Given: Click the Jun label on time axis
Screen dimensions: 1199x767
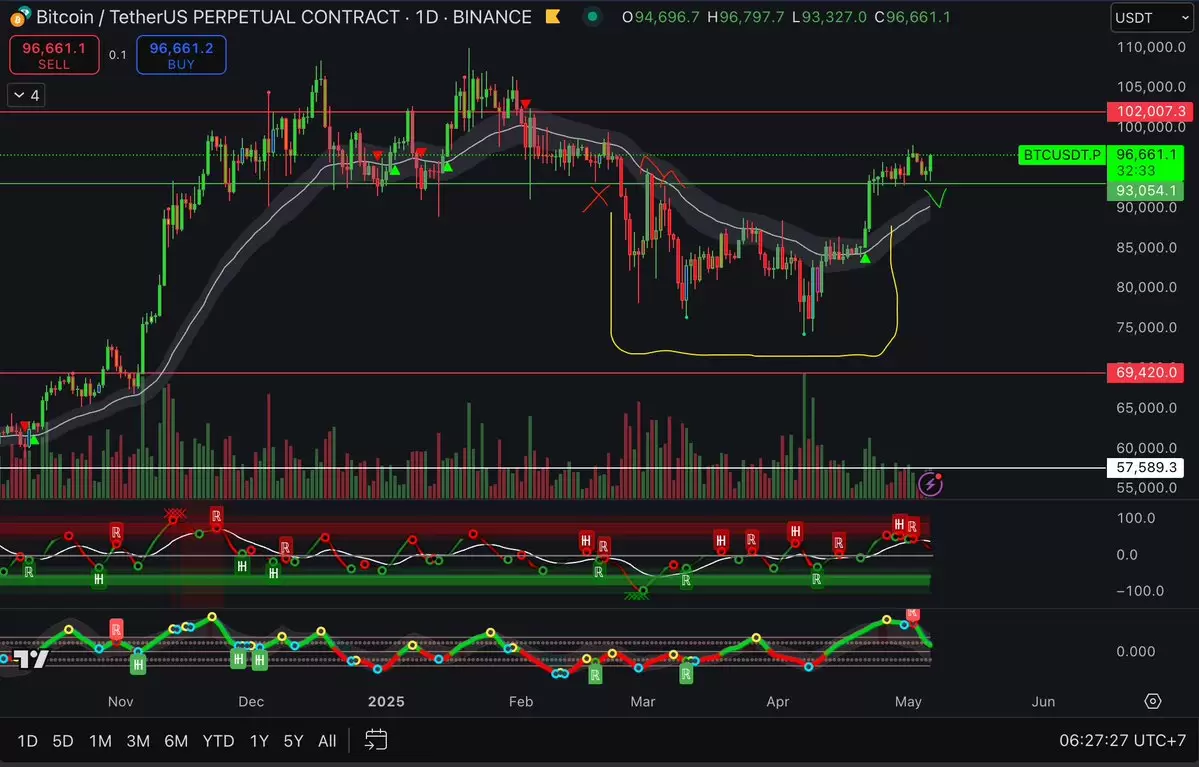Looking at the screenshot, I should [x=1043, y=701].
